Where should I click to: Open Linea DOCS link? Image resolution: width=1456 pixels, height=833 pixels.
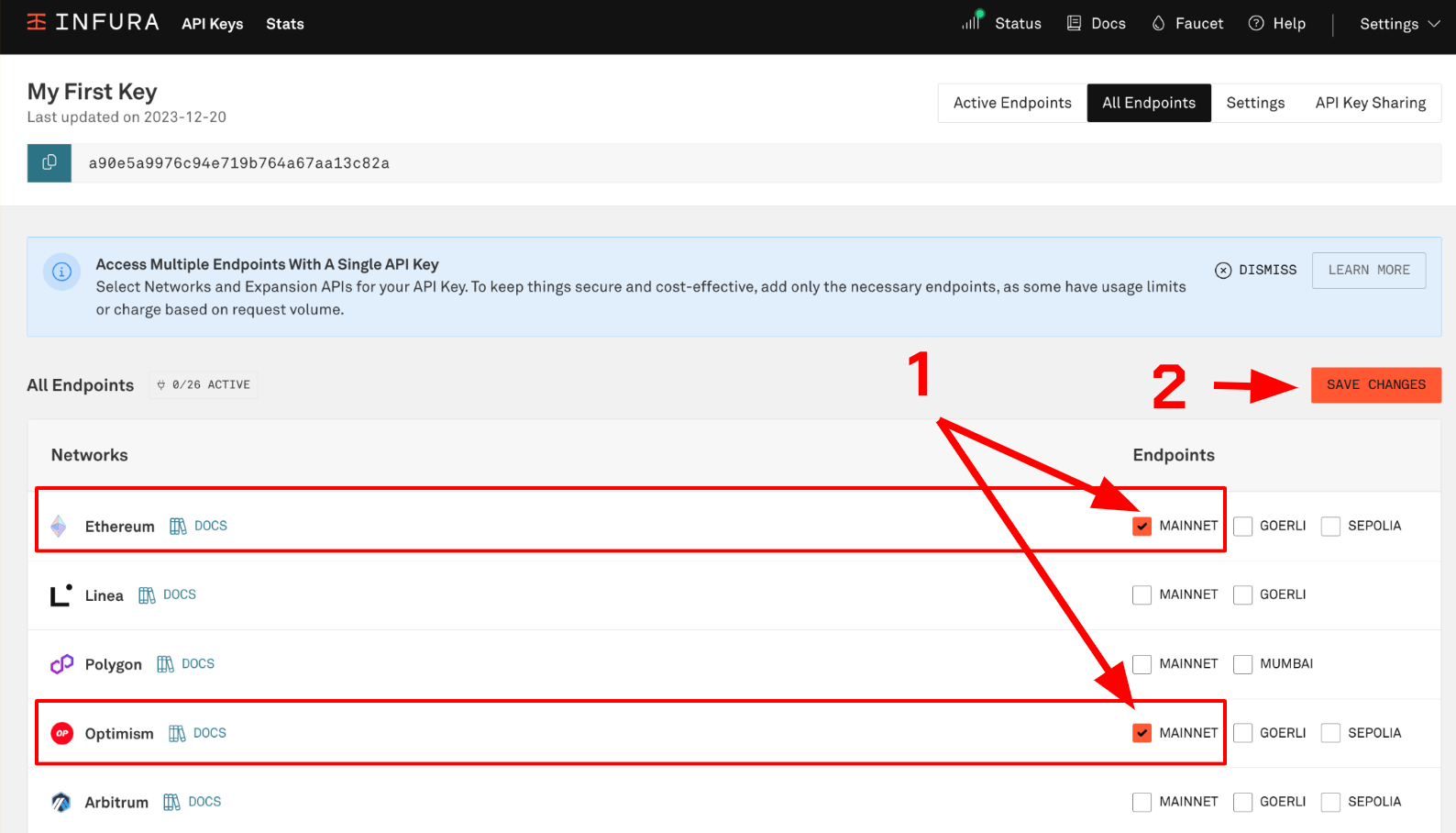[180, 594]
